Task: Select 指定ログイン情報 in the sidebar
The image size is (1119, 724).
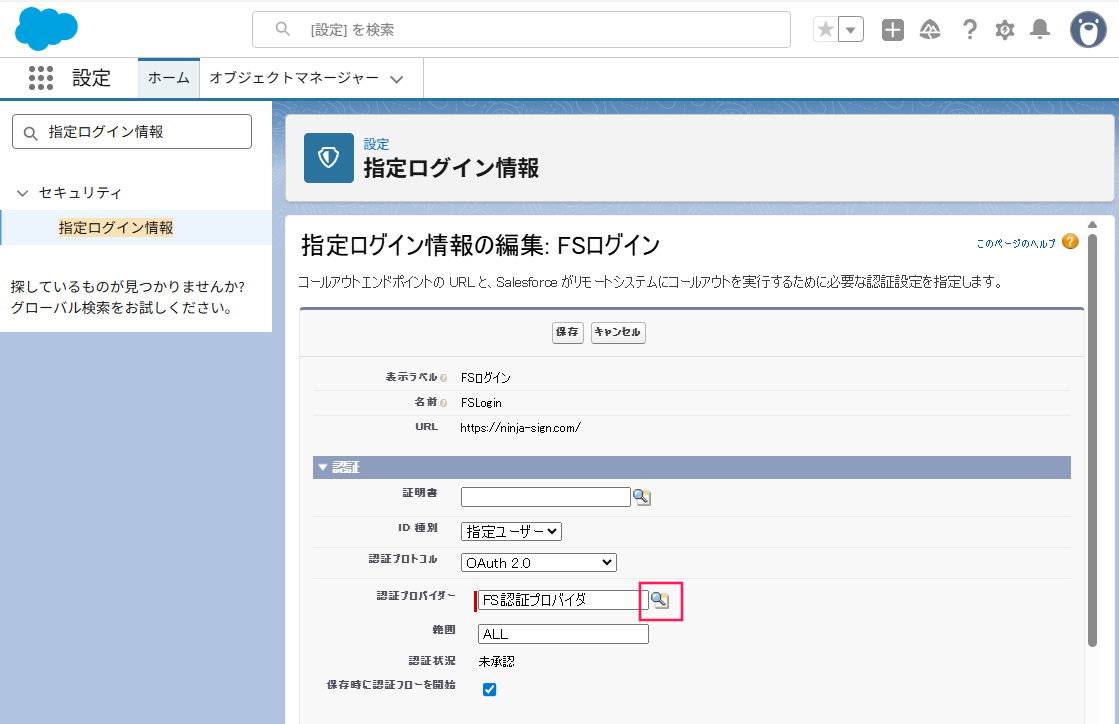Action: pyautogui.click(x=116, y=228)
